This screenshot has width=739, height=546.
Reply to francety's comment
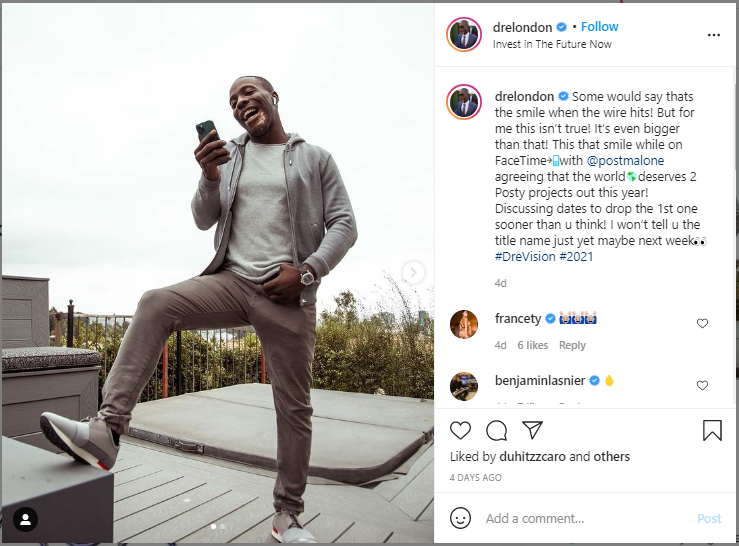pos(572,345)
